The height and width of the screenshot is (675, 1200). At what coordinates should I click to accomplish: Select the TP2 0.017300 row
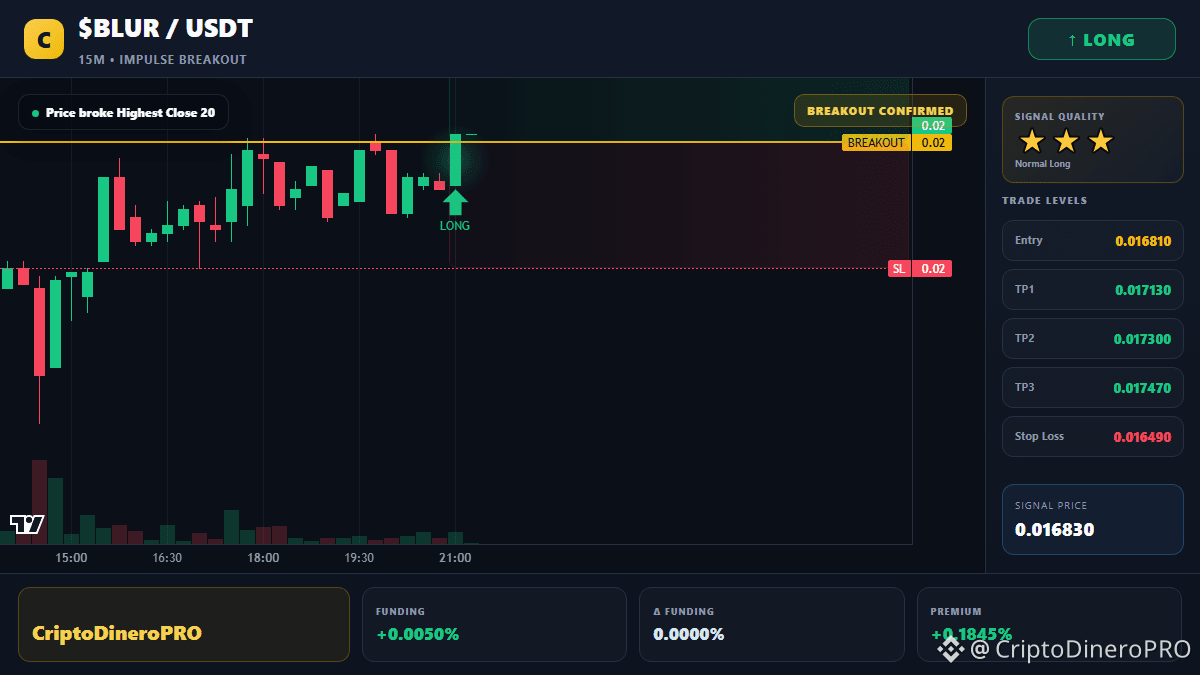tap(1092, 338)
